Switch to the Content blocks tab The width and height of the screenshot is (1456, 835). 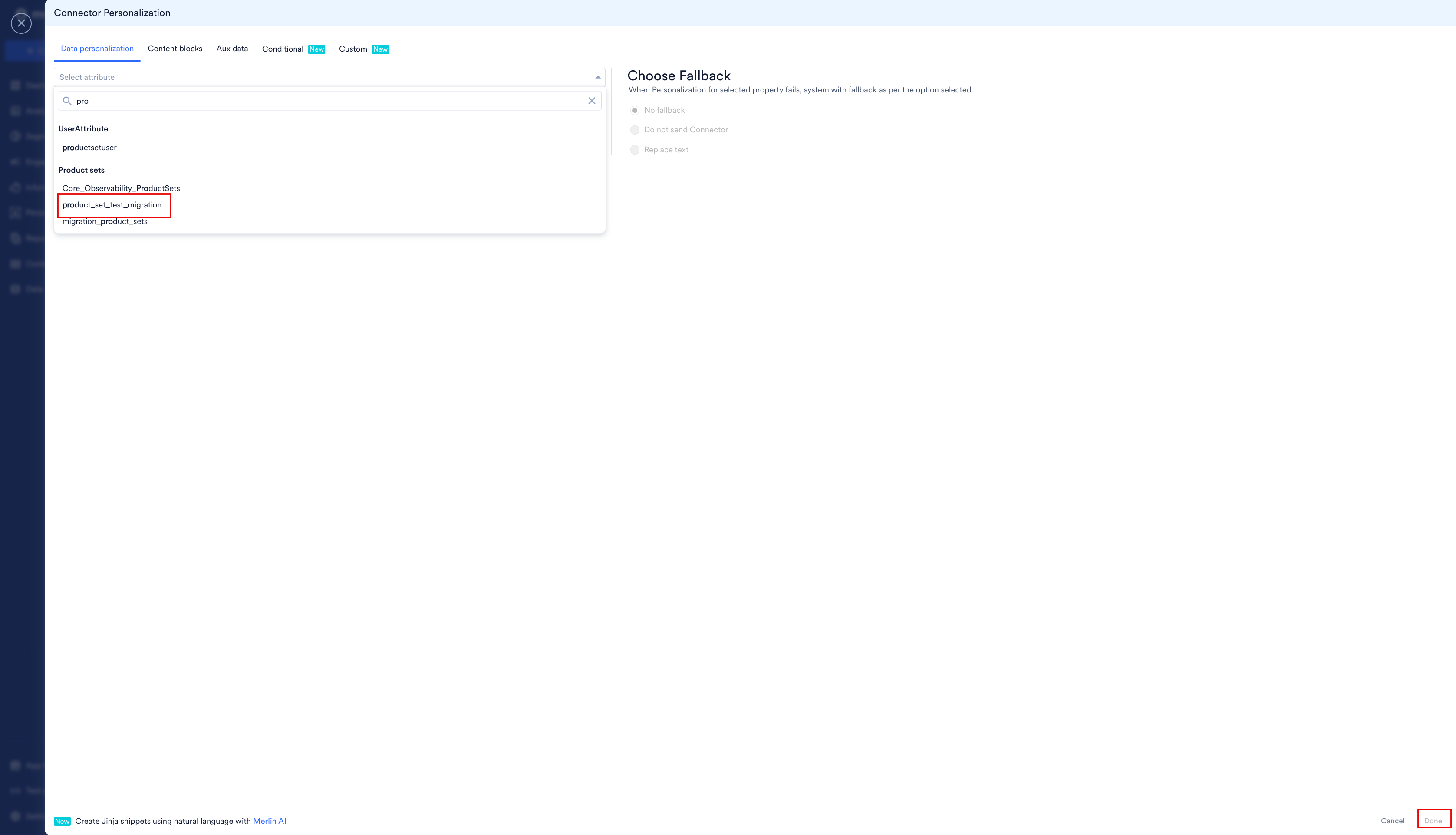click(x=175, y=49)
